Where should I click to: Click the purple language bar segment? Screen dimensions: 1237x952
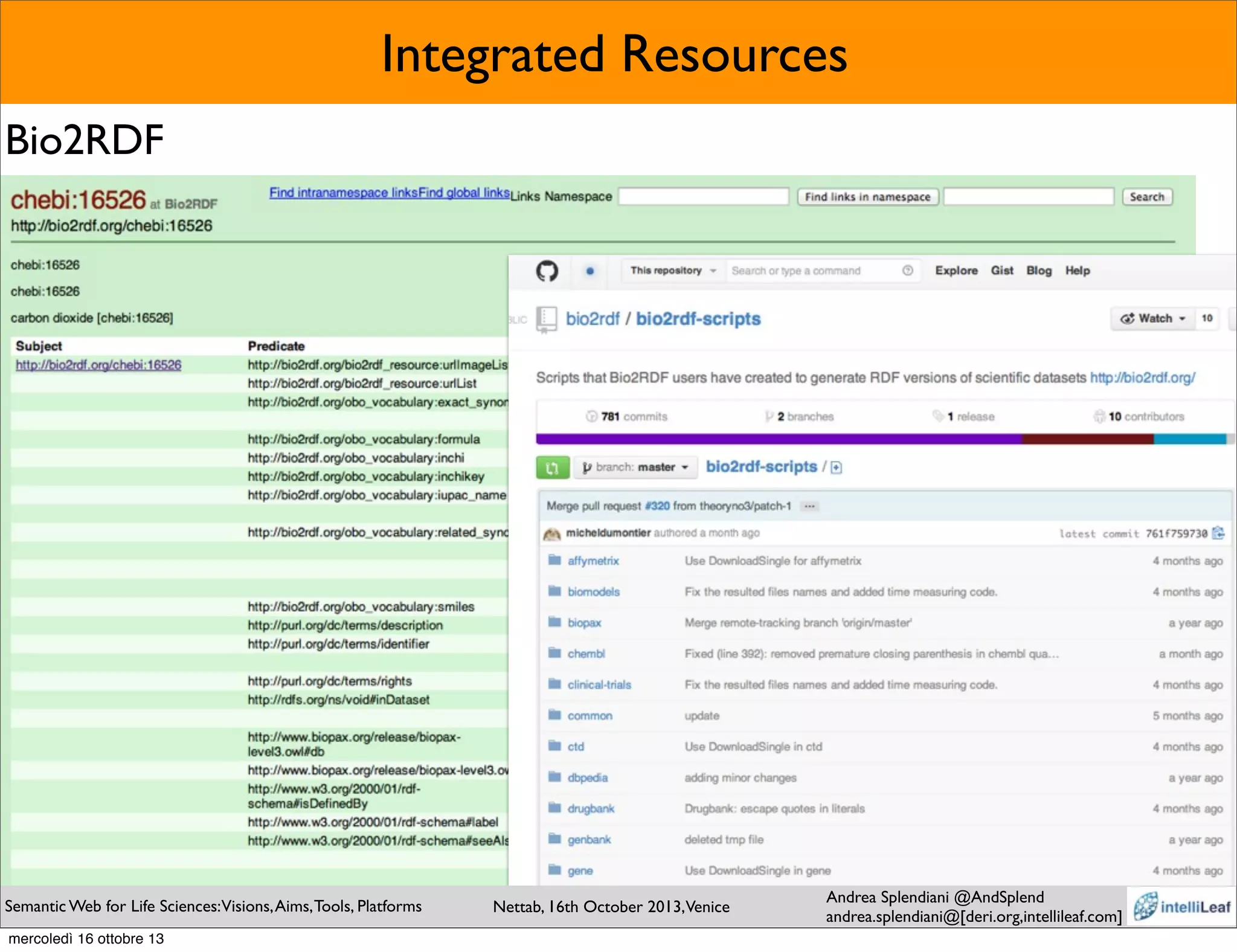[x=778, y=439]
